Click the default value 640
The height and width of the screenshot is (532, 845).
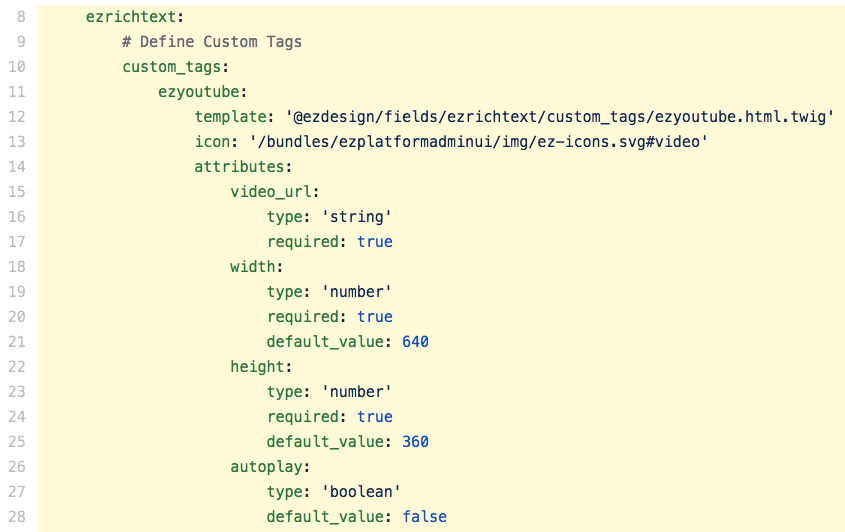point(415,342)
